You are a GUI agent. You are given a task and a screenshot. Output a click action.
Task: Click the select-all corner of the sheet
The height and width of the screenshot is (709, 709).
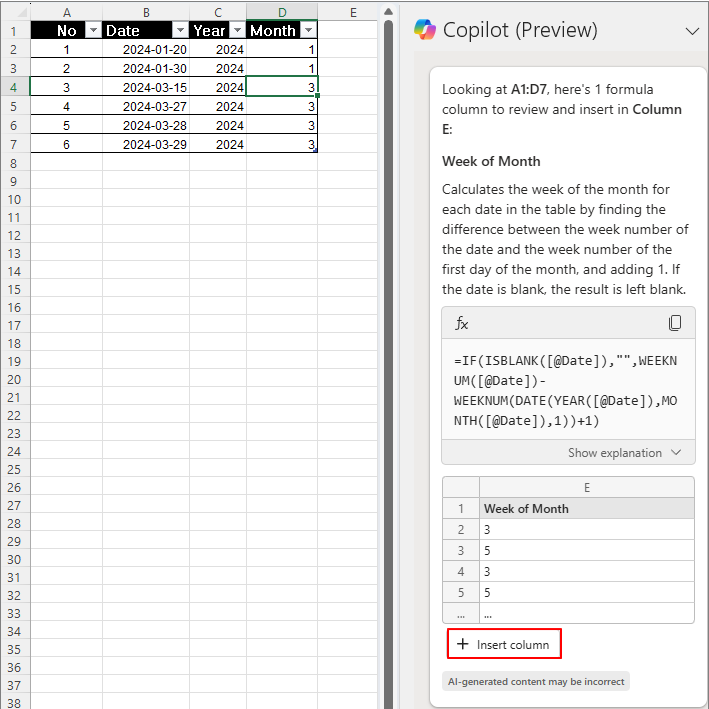[x=15, y=12]
